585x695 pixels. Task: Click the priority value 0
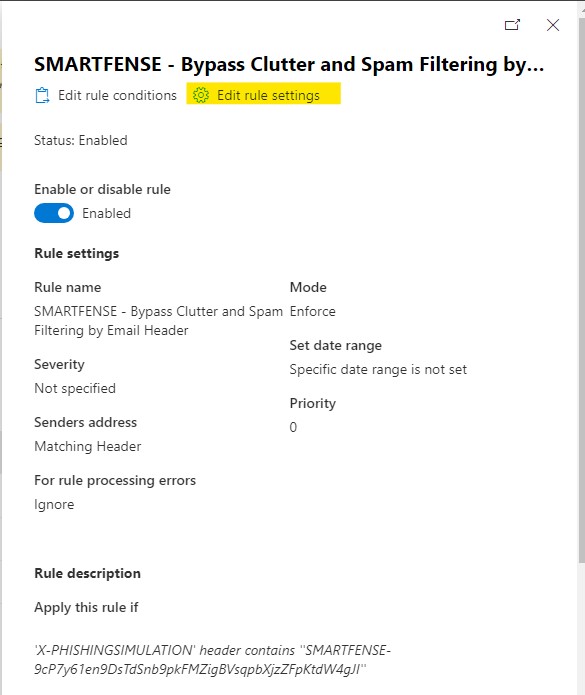293,427
